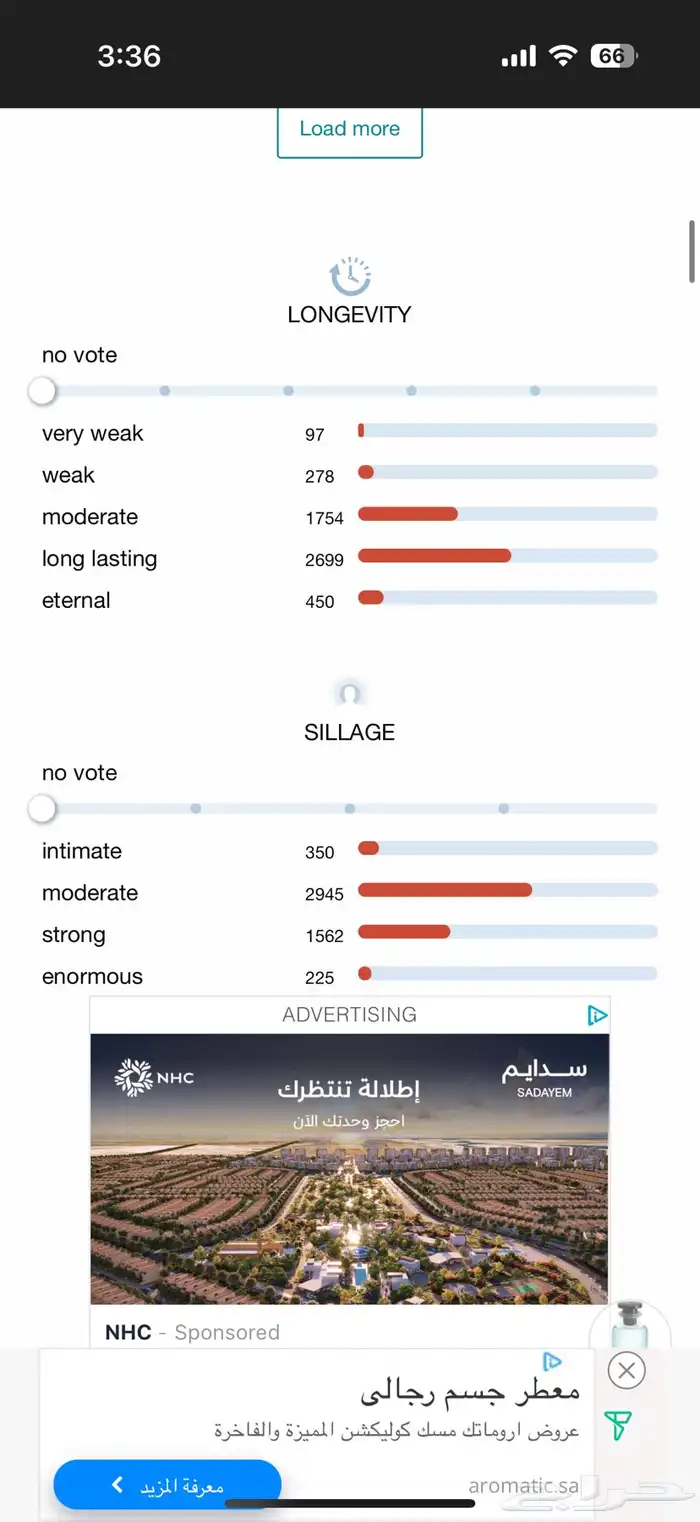Image resolution: width=700 pixels, height=1522 pixels.
Task: Select the long lasting rating bar
Action: [507, 556]
